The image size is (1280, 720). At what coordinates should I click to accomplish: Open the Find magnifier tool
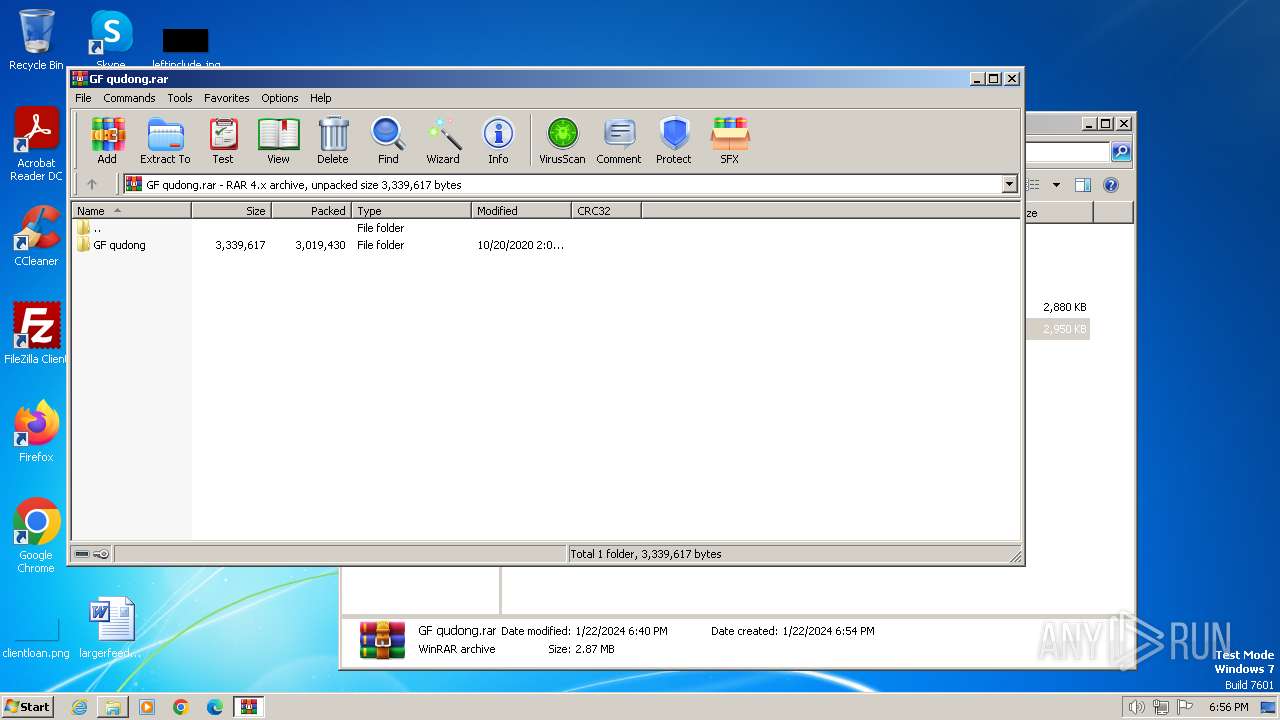tap(388, 141)
